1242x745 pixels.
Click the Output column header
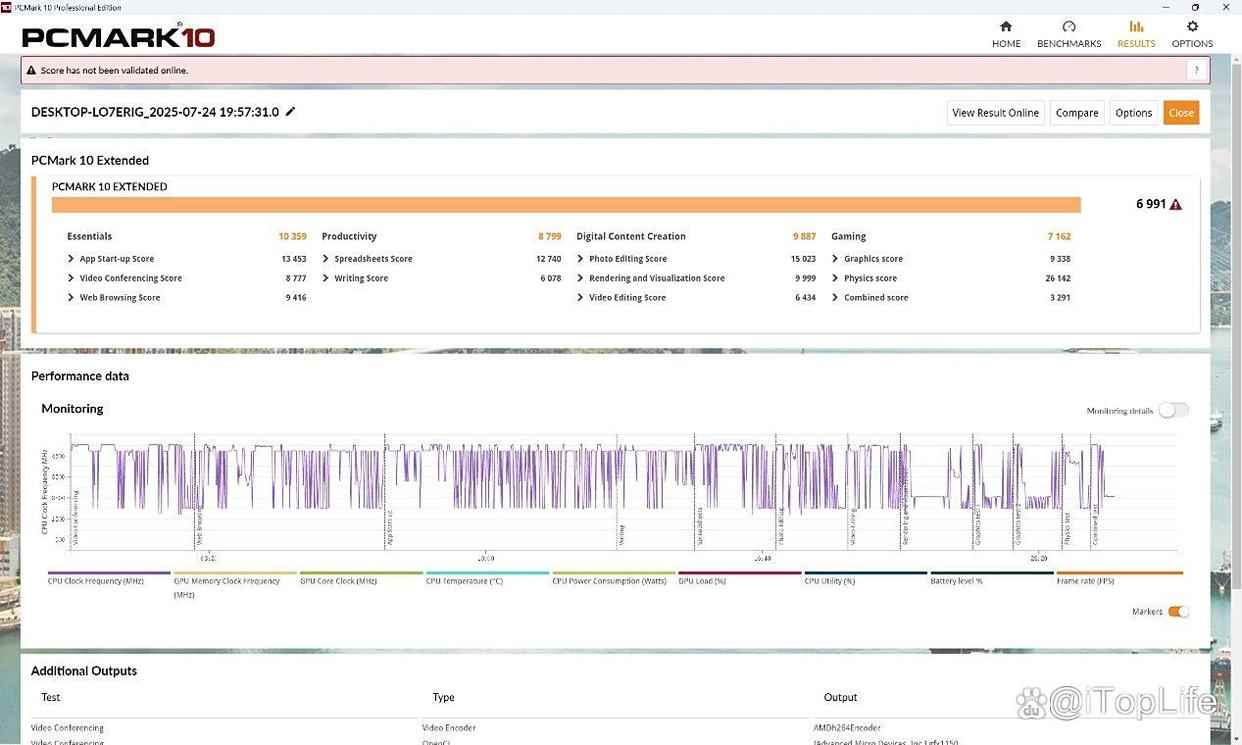(x=840, y=697)
